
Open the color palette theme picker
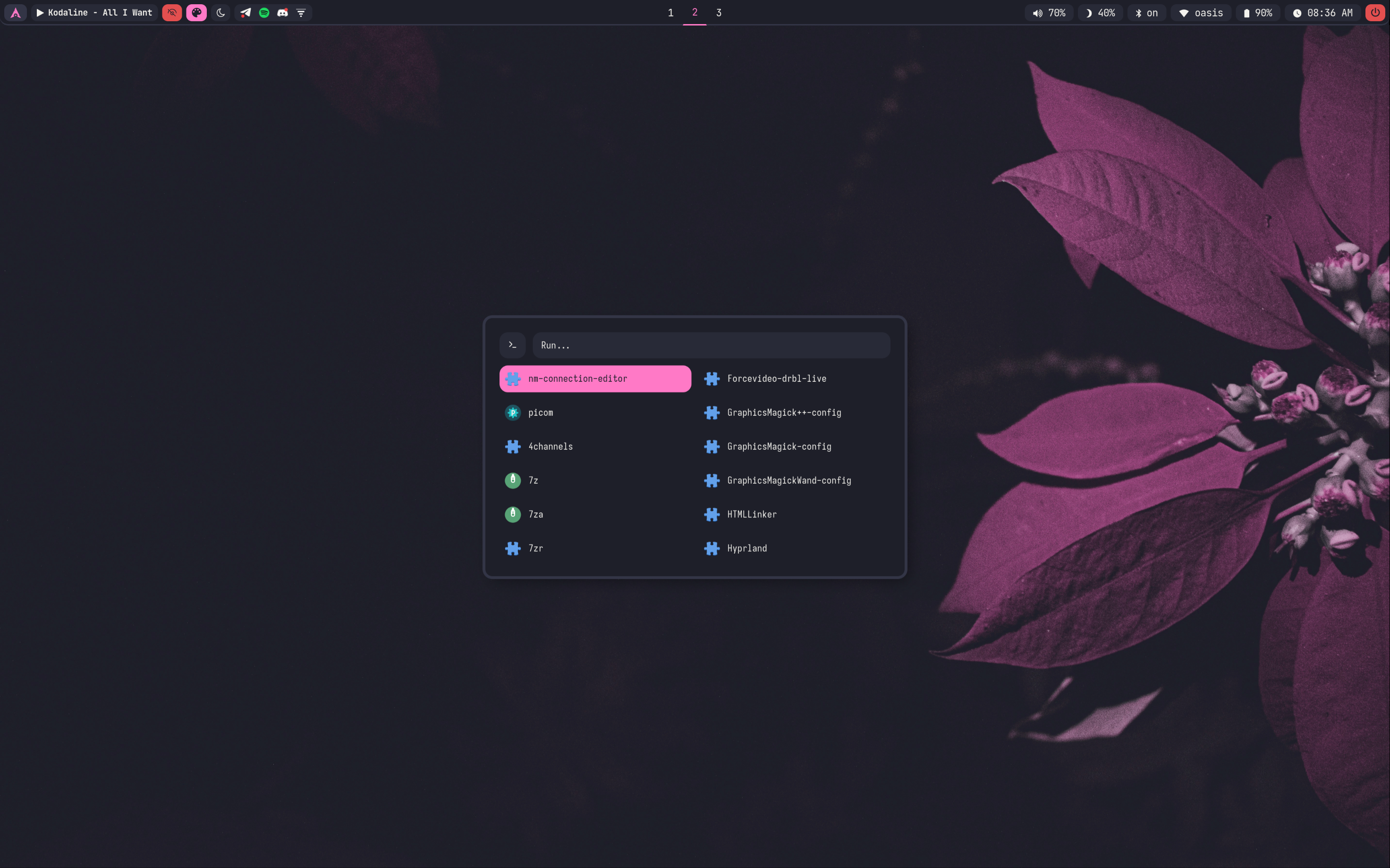(x=196, y=13)
